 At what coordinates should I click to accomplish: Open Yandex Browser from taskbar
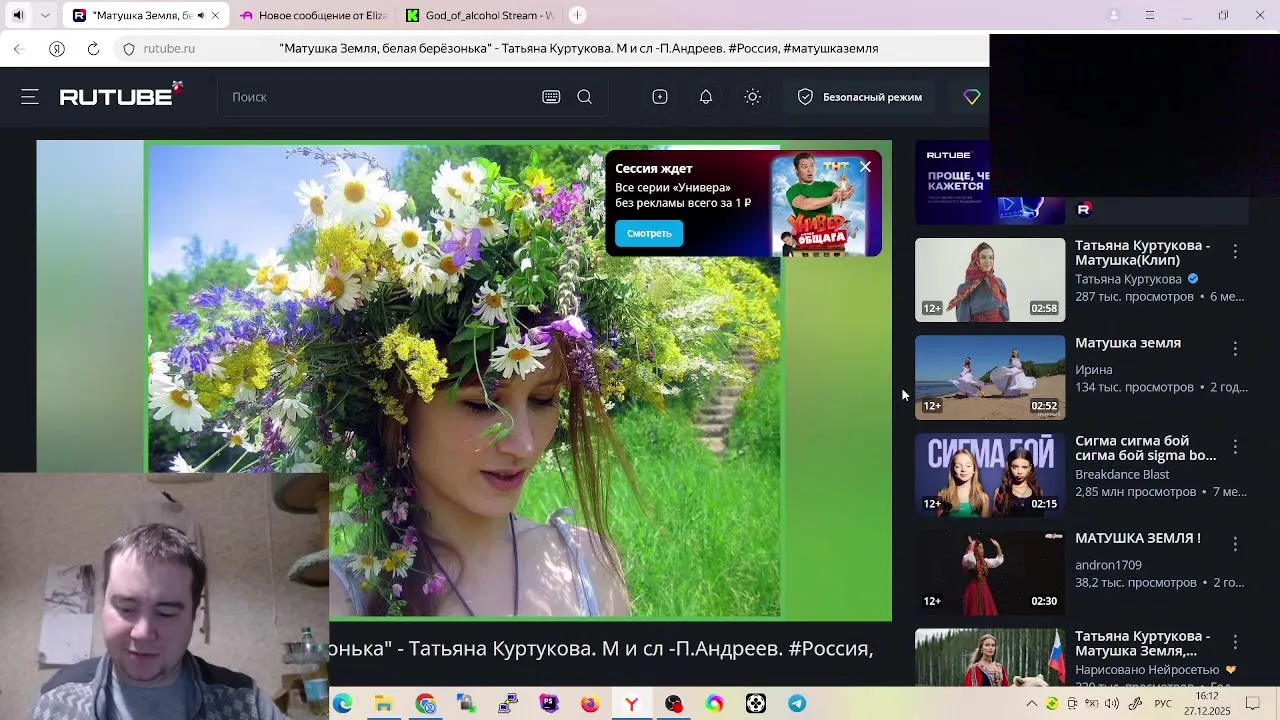[x=632, y=704]
